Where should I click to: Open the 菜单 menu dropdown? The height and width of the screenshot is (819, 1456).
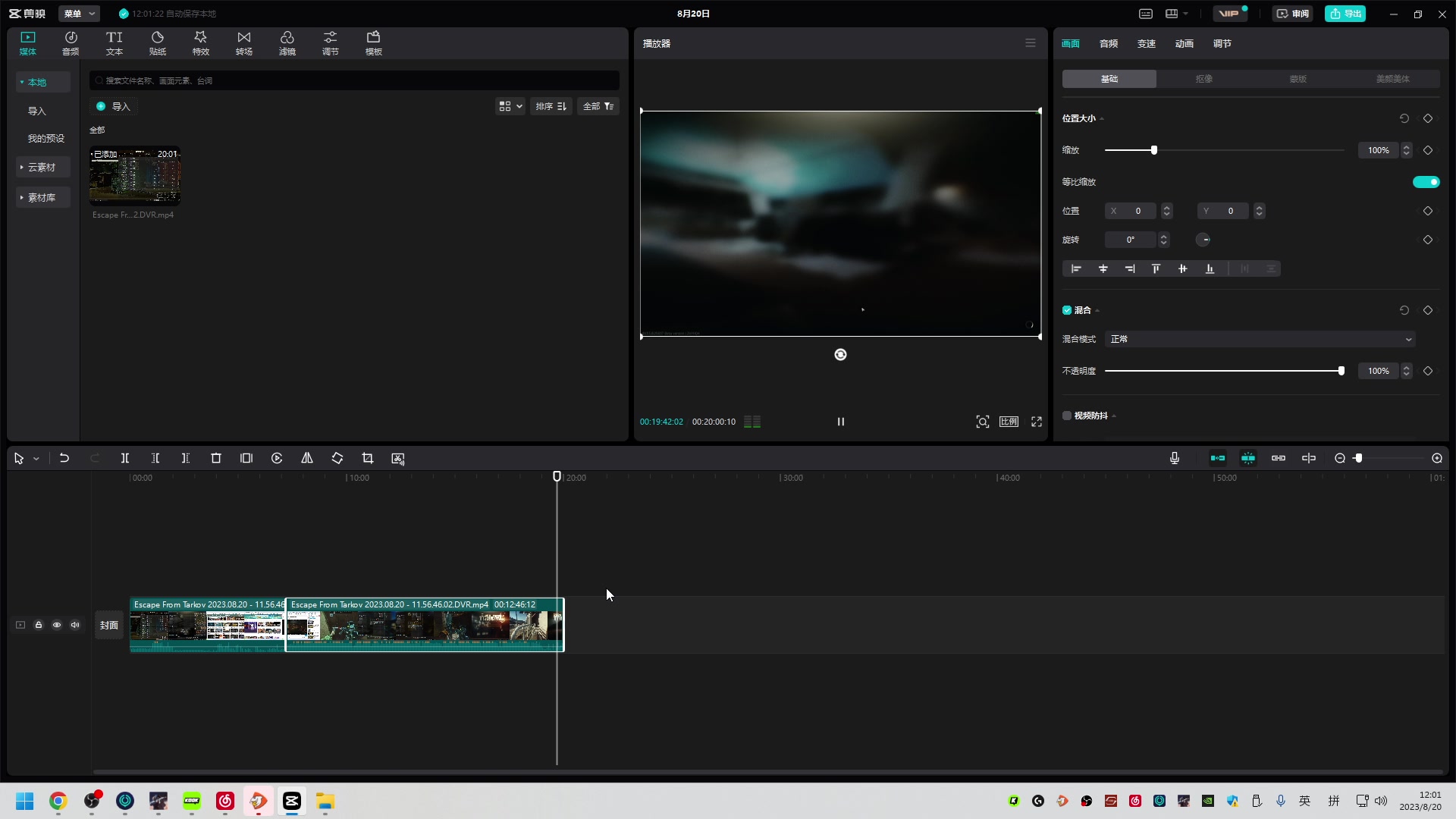[x=79, y=14]
